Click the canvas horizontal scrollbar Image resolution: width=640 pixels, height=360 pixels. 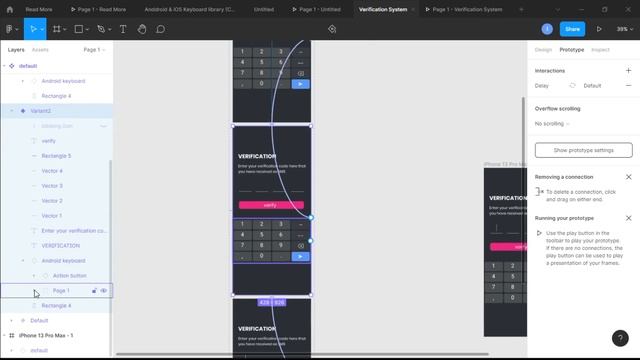pyautogui.click(x=302, y=354)
